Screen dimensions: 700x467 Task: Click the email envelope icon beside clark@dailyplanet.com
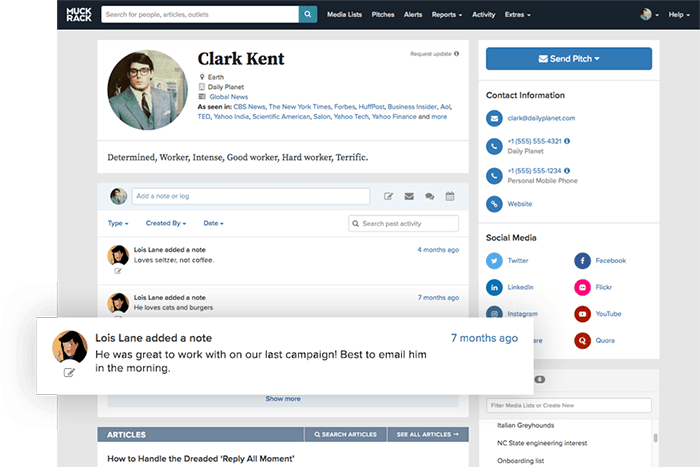(x=494, y=118)
